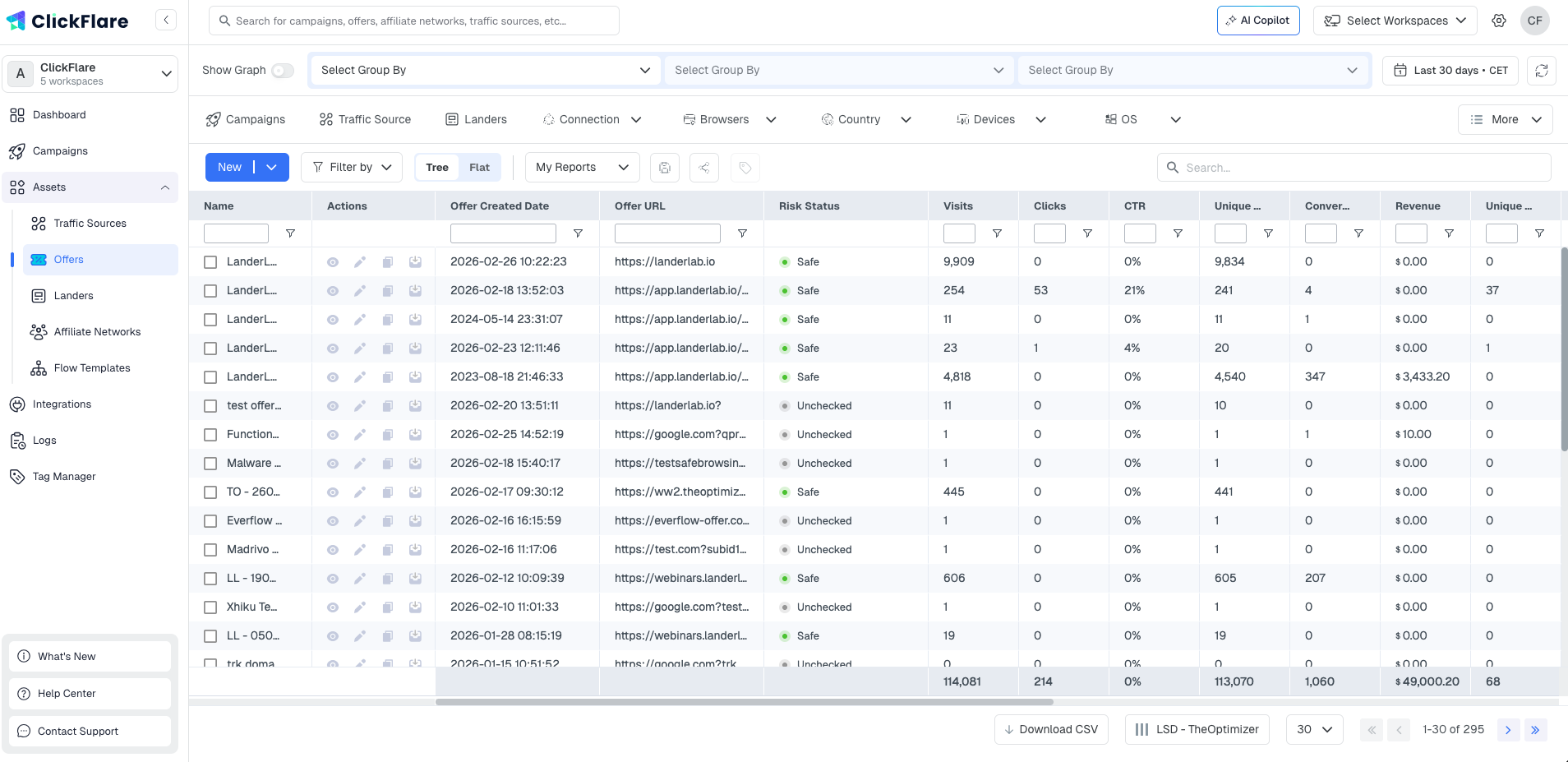Viewport: 1568px width, 762px height.
Task: Collapse the sidebar using the arrow icon
Action: click(166, 20)
